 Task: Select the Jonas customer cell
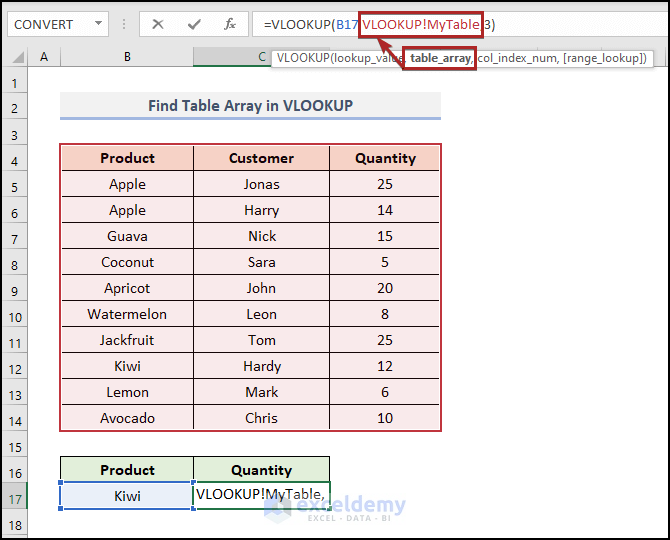(x=262, y=184)
